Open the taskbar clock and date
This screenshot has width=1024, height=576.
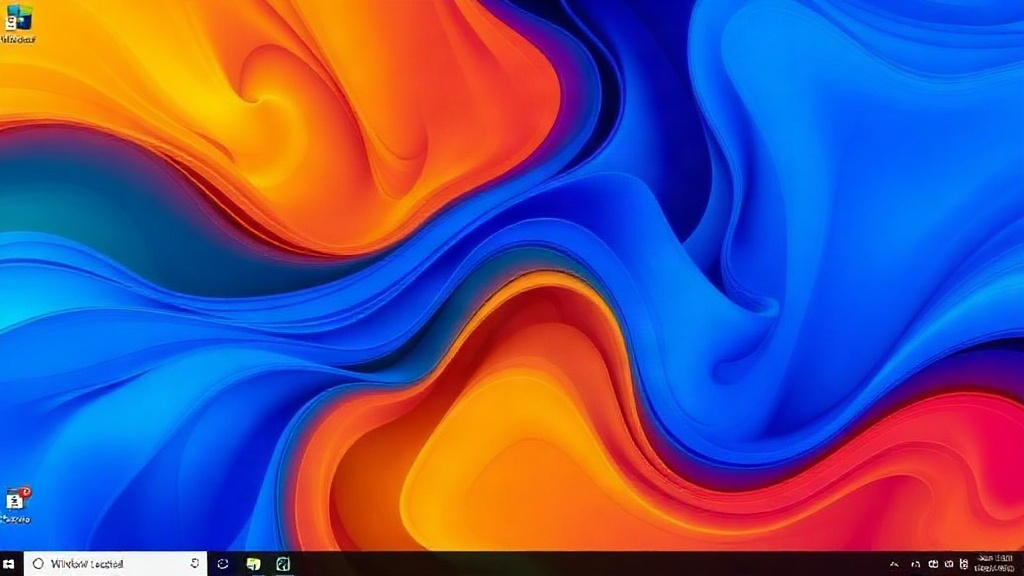pyautogui.click(x=995, y=564)
